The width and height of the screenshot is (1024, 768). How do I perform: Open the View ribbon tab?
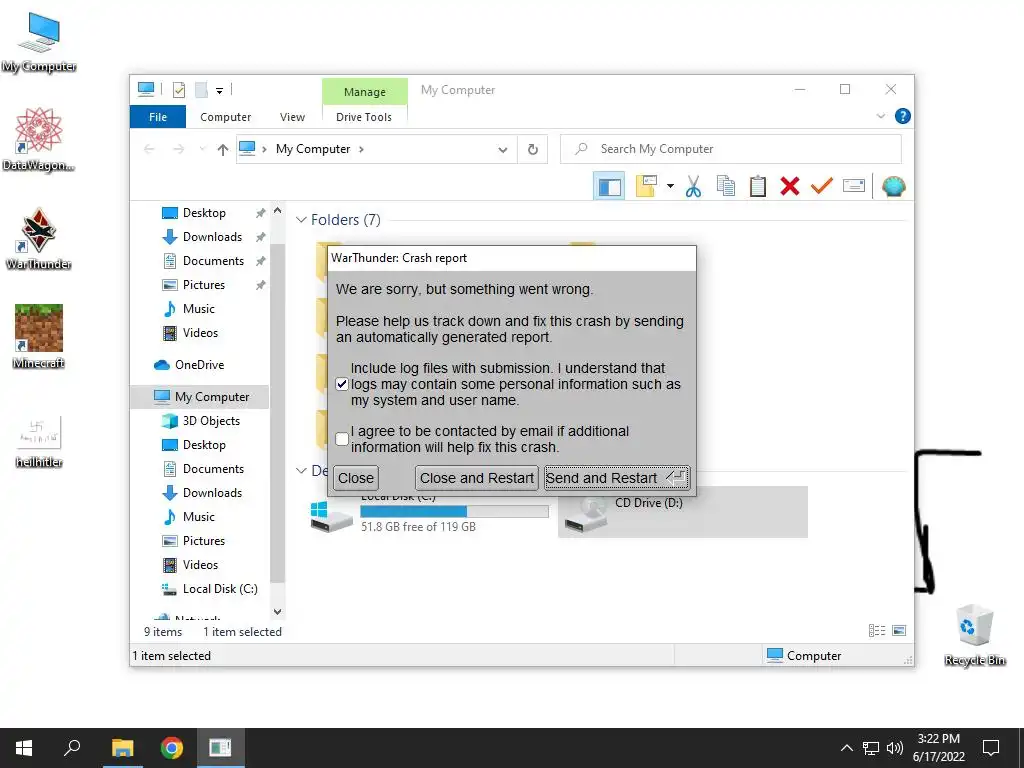(292, 117)
